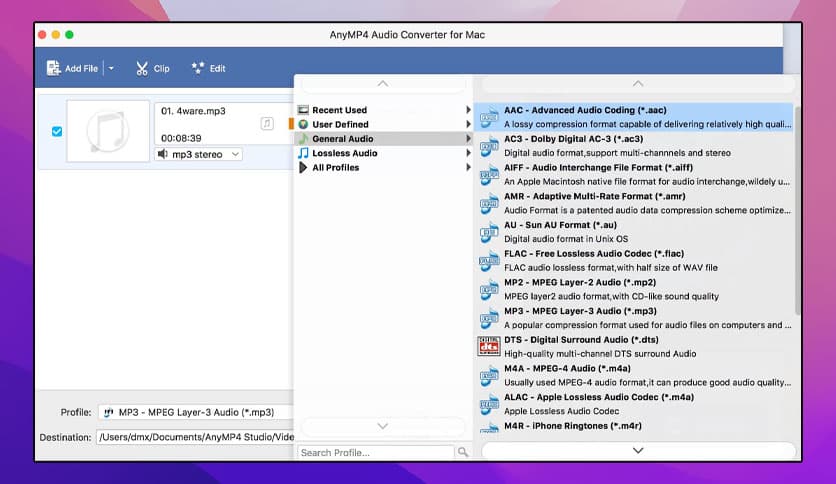Image resolution: width=836 pixels, height=484 pixels.
Task: Click the Destination path field
Action: click(x=195, y=437)
